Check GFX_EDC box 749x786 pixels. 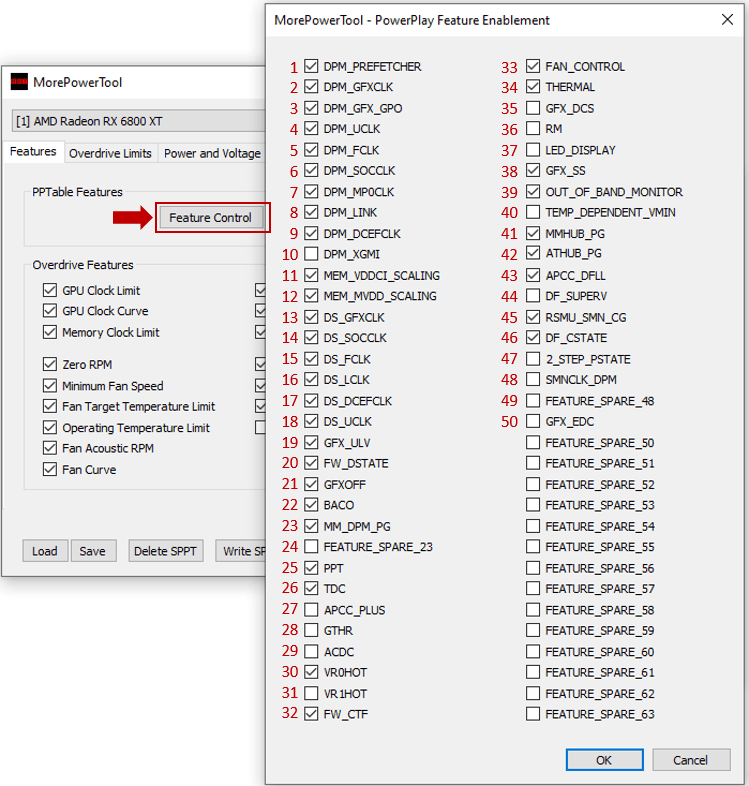click(x=533, y=421)
